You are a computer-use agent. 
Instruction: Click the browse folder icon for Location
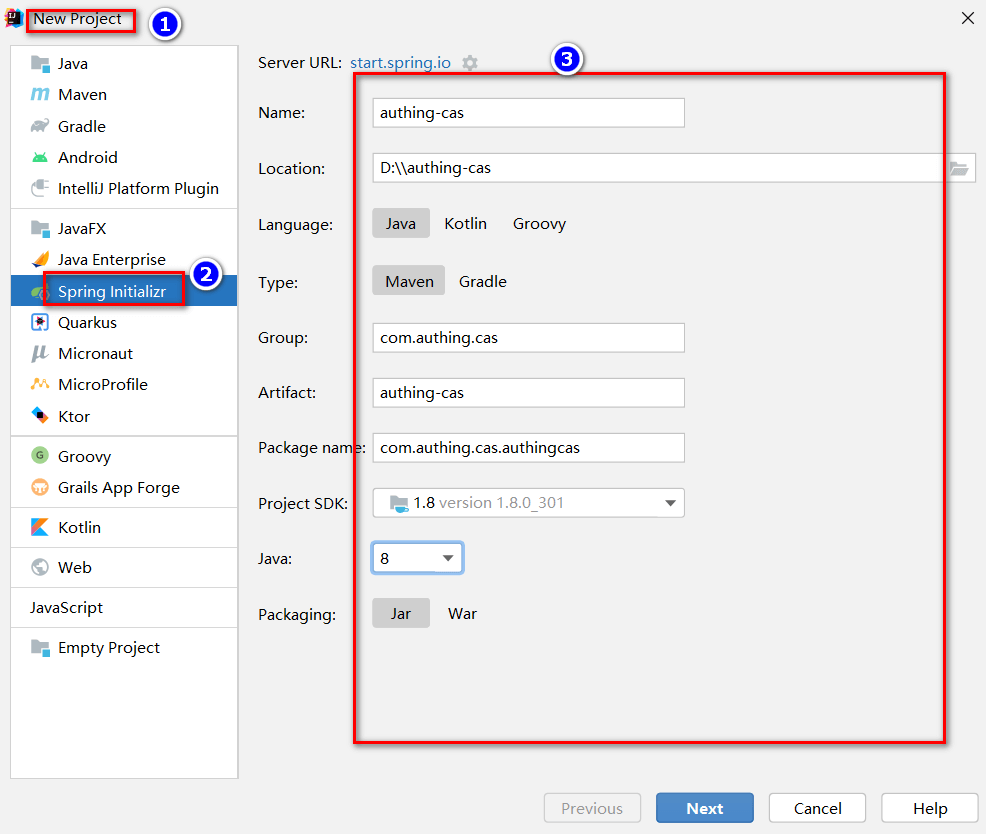959,168
